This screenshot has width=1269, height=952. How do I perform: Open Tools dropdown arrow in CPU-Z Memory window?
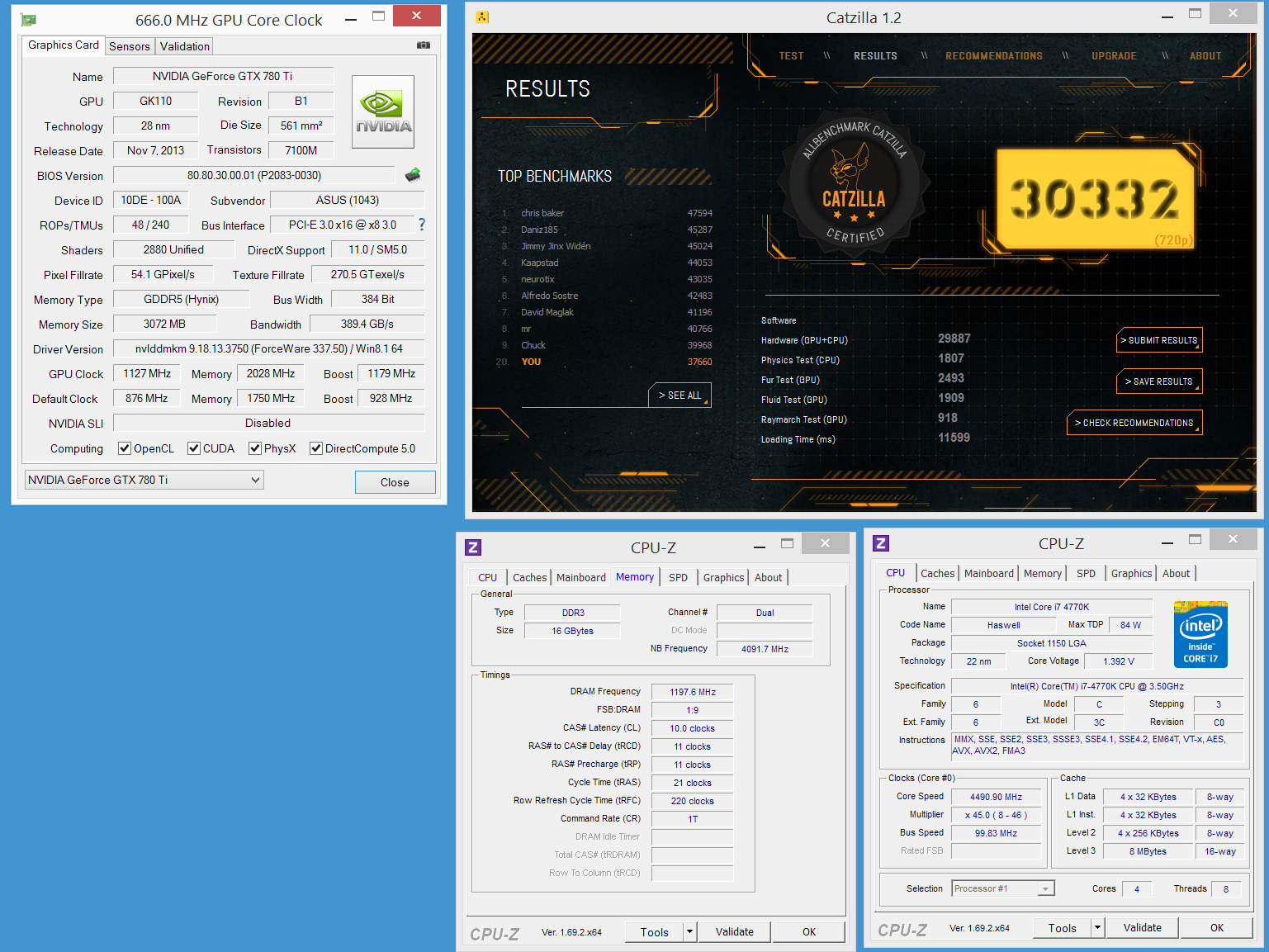click(x=689, y=932)
